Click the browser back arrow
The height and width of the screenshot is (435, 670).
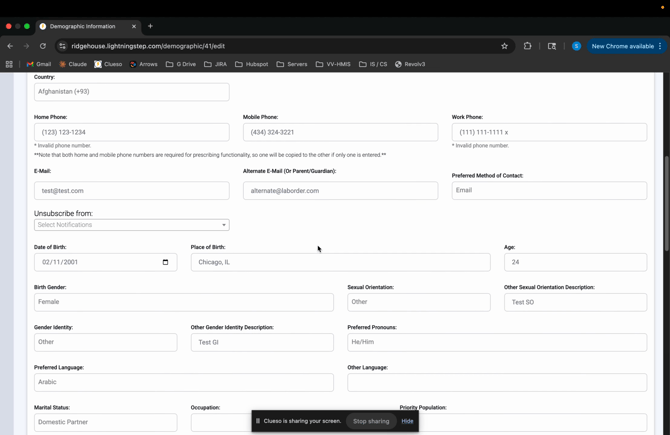point(10,46)
